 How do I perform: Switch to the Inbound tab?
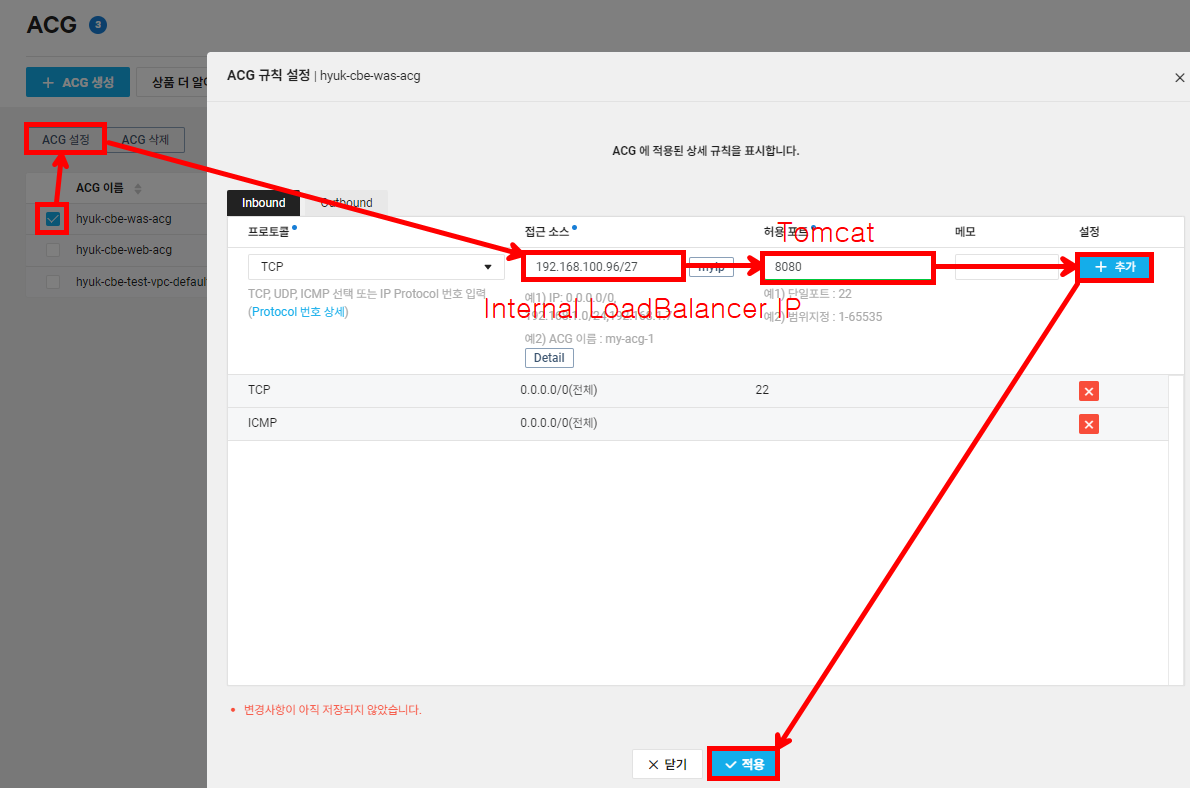[x=263, y=203]
